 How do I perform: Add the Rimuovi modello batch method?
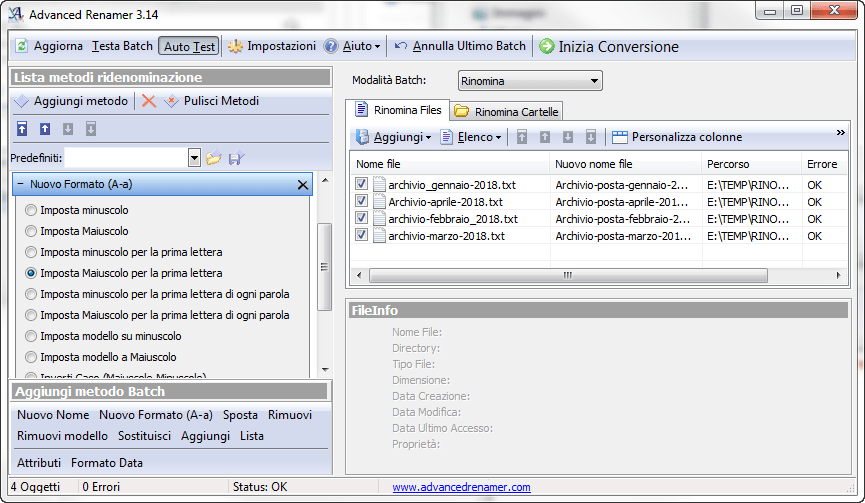[x=62, y=436]
